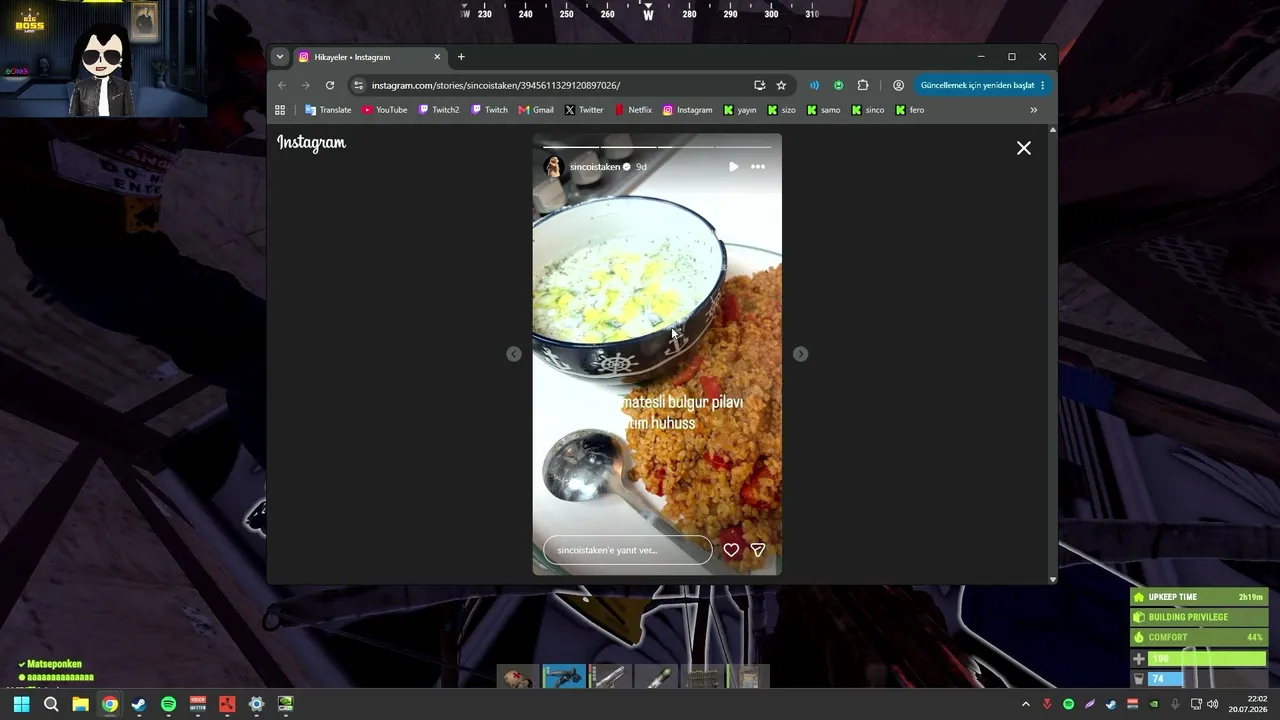Screen dimensions: 1280x720
Task: Open the Windows Start menu
Action: 21,704
